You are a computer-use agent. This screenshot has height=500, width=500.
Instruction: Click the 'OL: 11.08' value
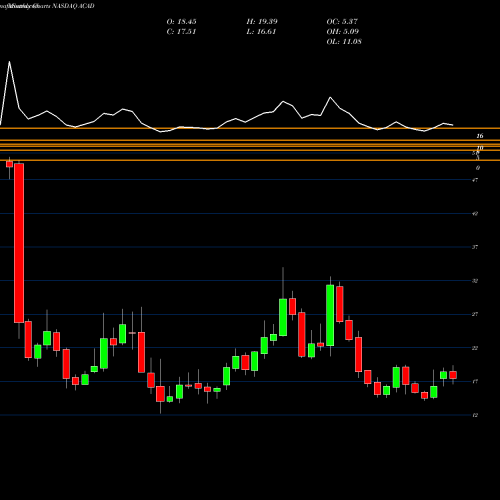(x=344, y=42)
